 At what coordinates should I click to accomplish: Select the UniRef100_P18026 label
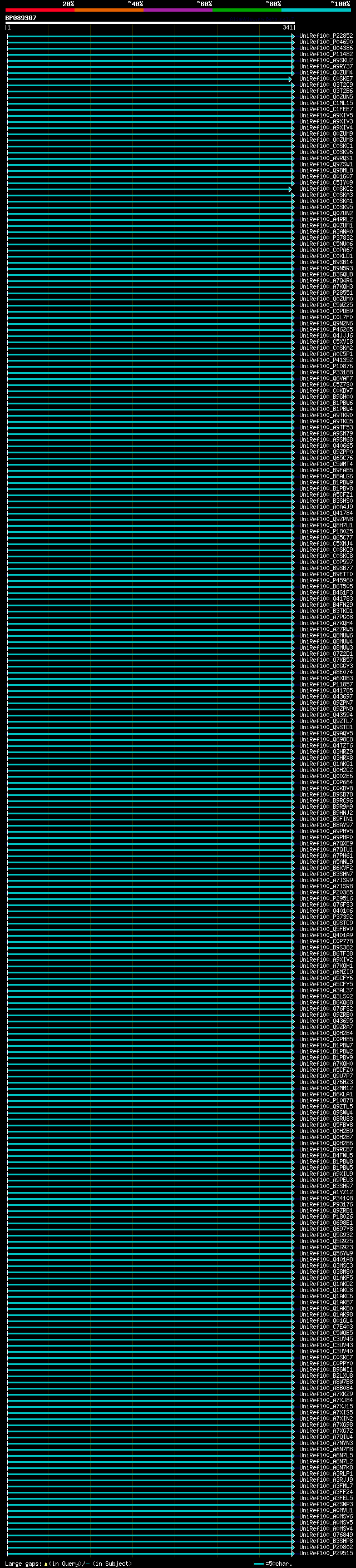[x=326, y=1217]
